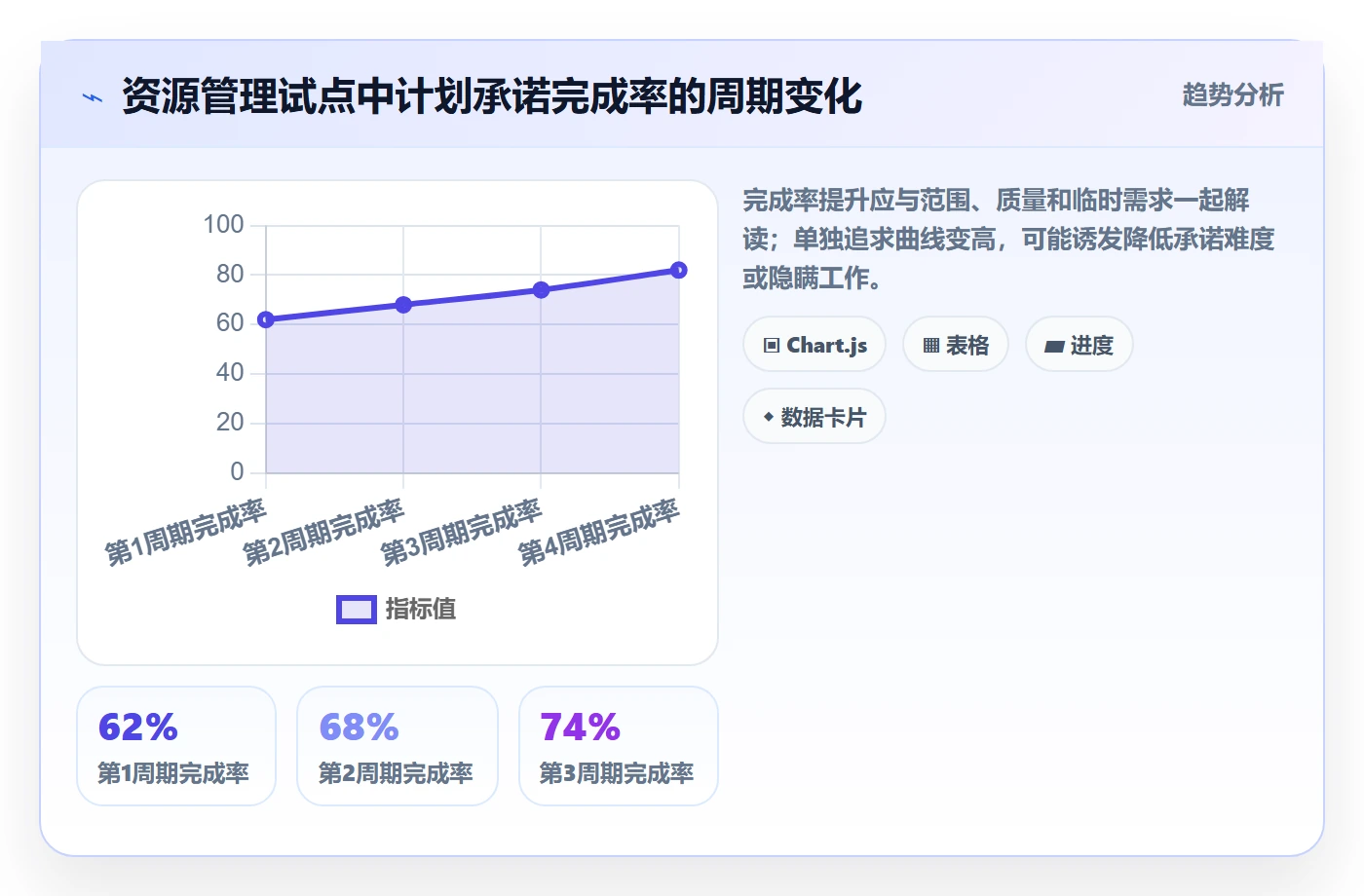1364x896 pixels.
Task: Click the lightning icon beside the title
Action: (93, 97)
